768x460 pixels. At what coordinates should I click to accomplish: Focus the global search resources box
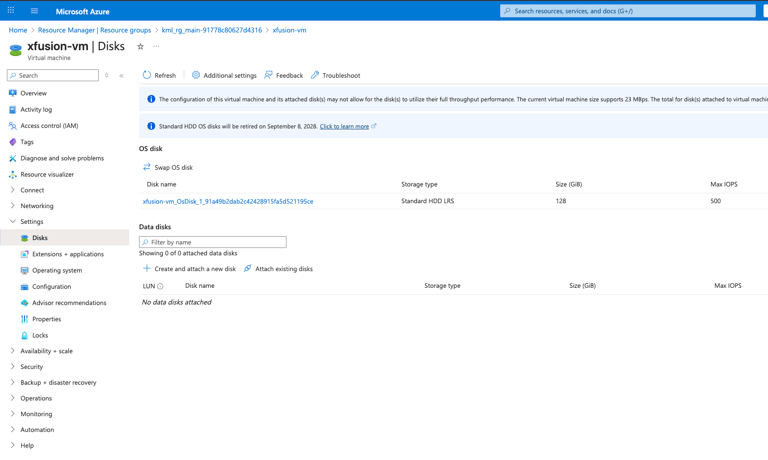coord(627,11)
